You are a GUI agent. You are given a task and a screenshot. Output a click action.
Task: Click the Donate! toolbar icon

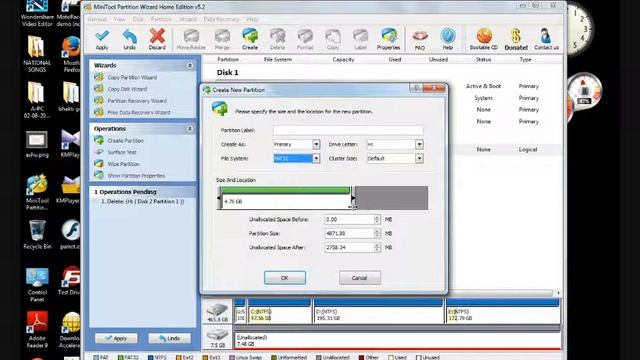click(516, 40)
